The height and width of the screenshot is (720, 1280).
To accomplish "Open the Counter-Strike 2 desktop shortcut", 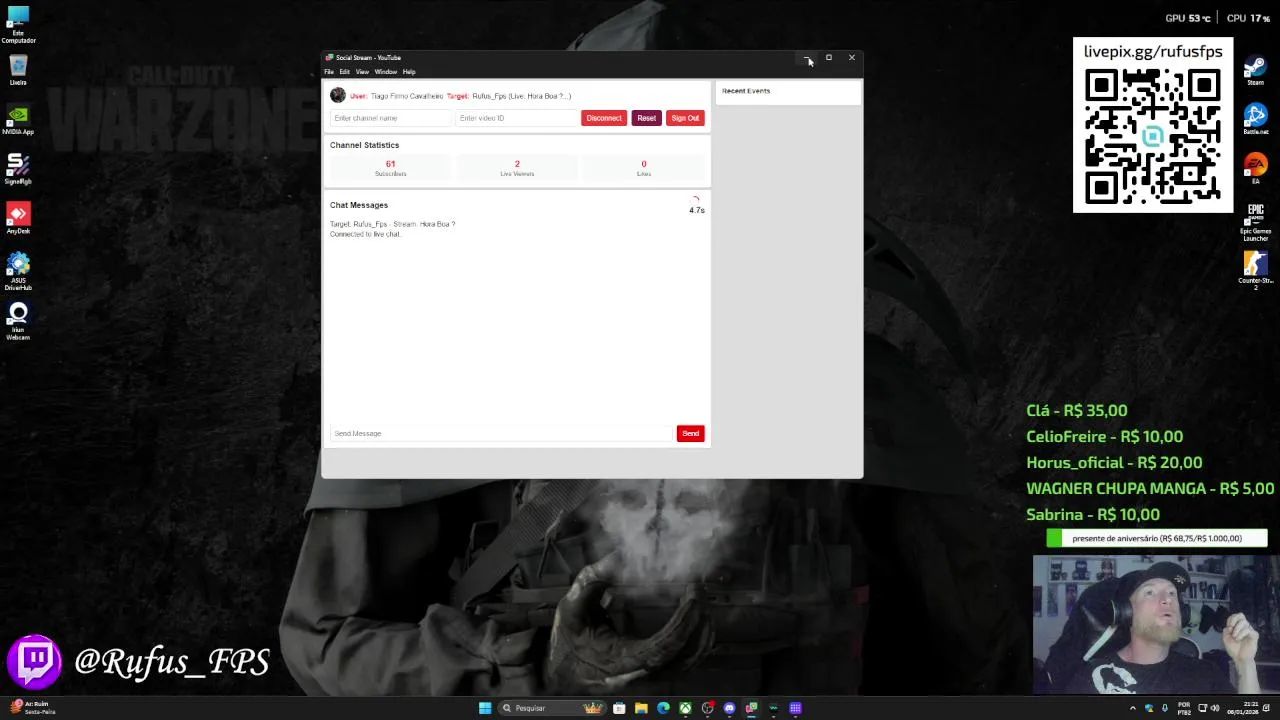I will pyautogui.click(x=1255, y=270).
